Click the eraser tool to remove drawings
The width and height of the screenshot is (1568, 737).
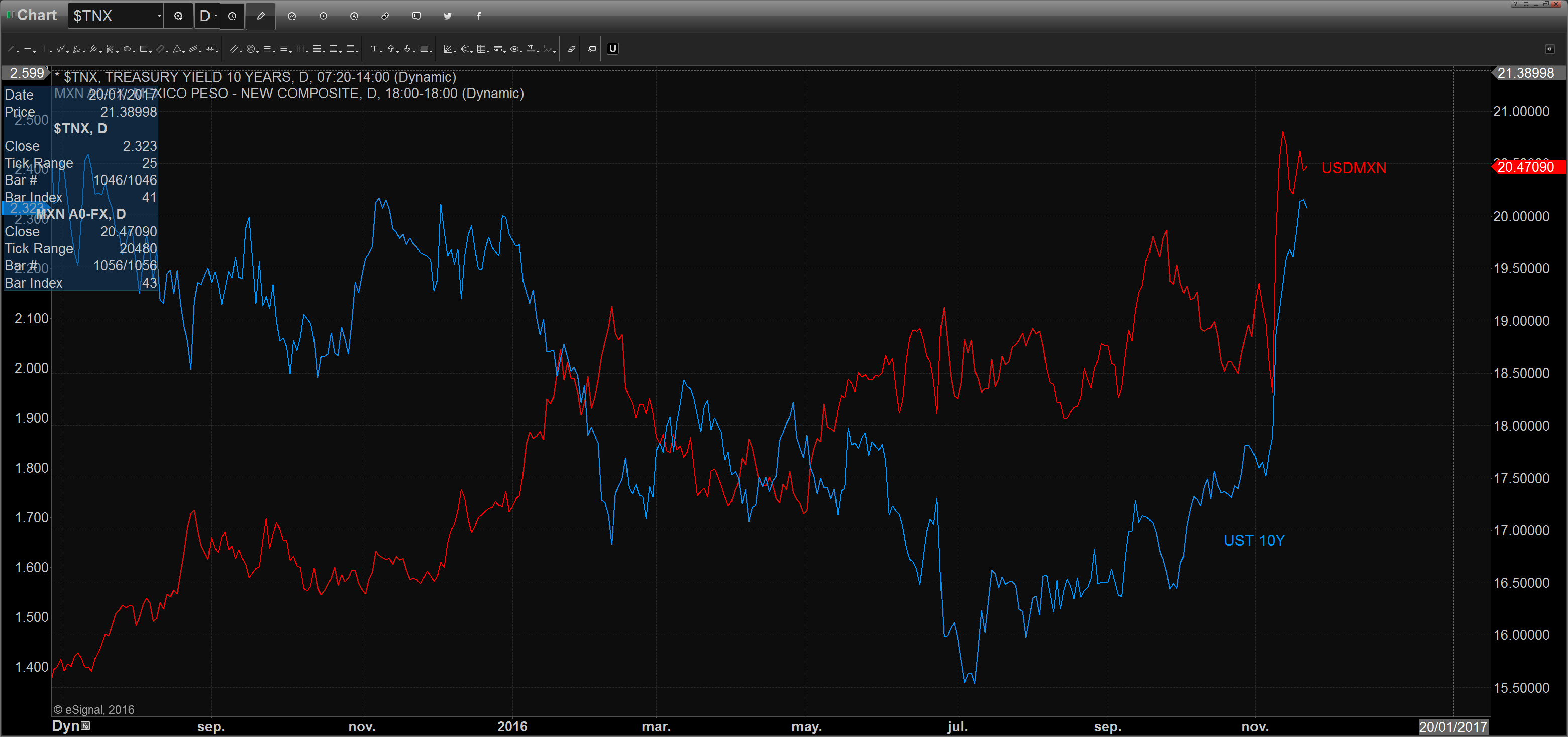[x=572, y=49]
